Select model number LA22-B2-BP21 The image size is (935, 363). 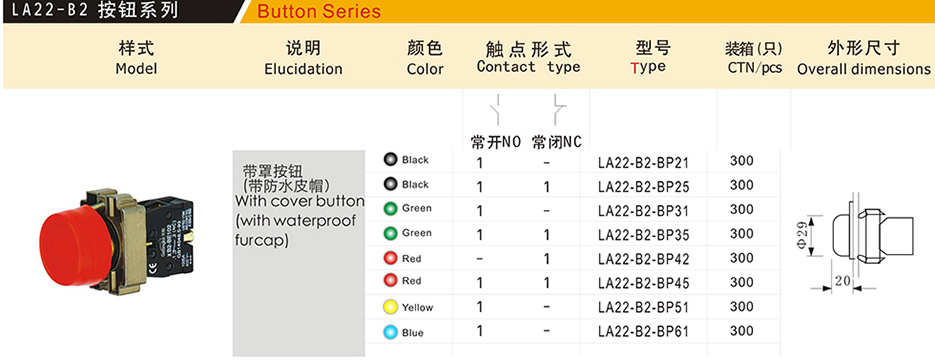click(x=643, y=162)
